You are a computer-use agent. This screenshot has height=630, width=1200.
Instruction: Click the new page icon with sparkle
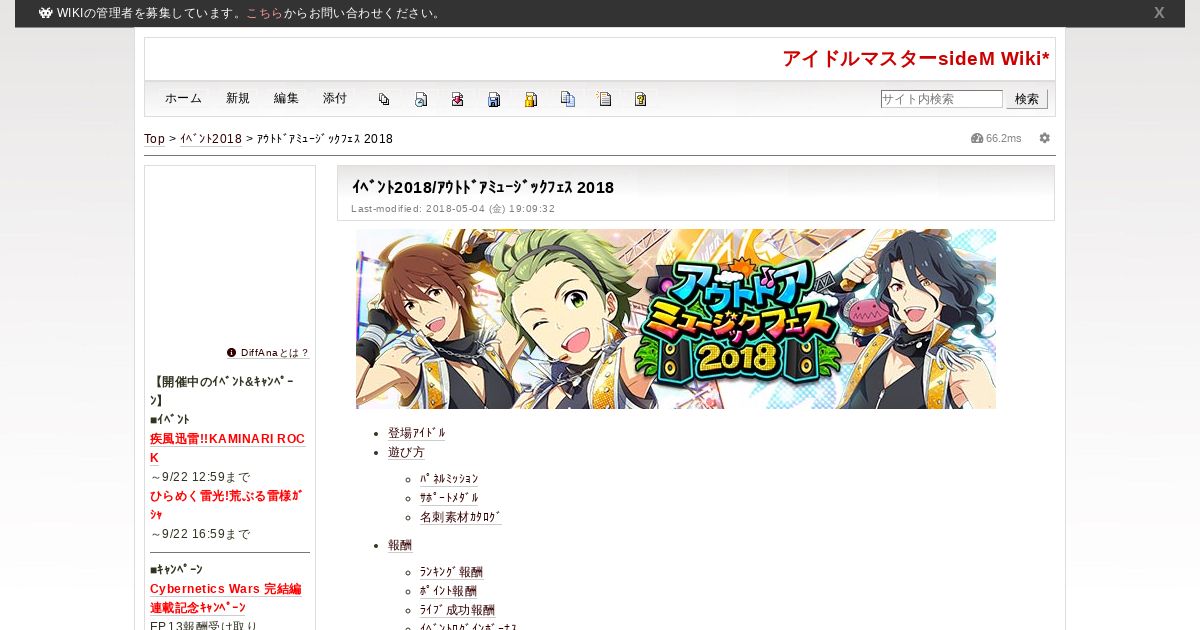point(604,99)
